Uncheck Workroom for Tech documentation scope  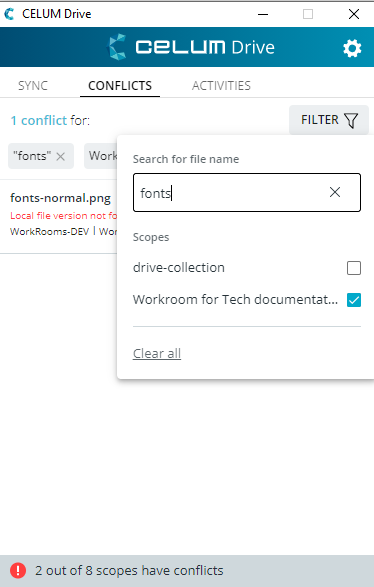pyautogui.click(x=354, y=300)
